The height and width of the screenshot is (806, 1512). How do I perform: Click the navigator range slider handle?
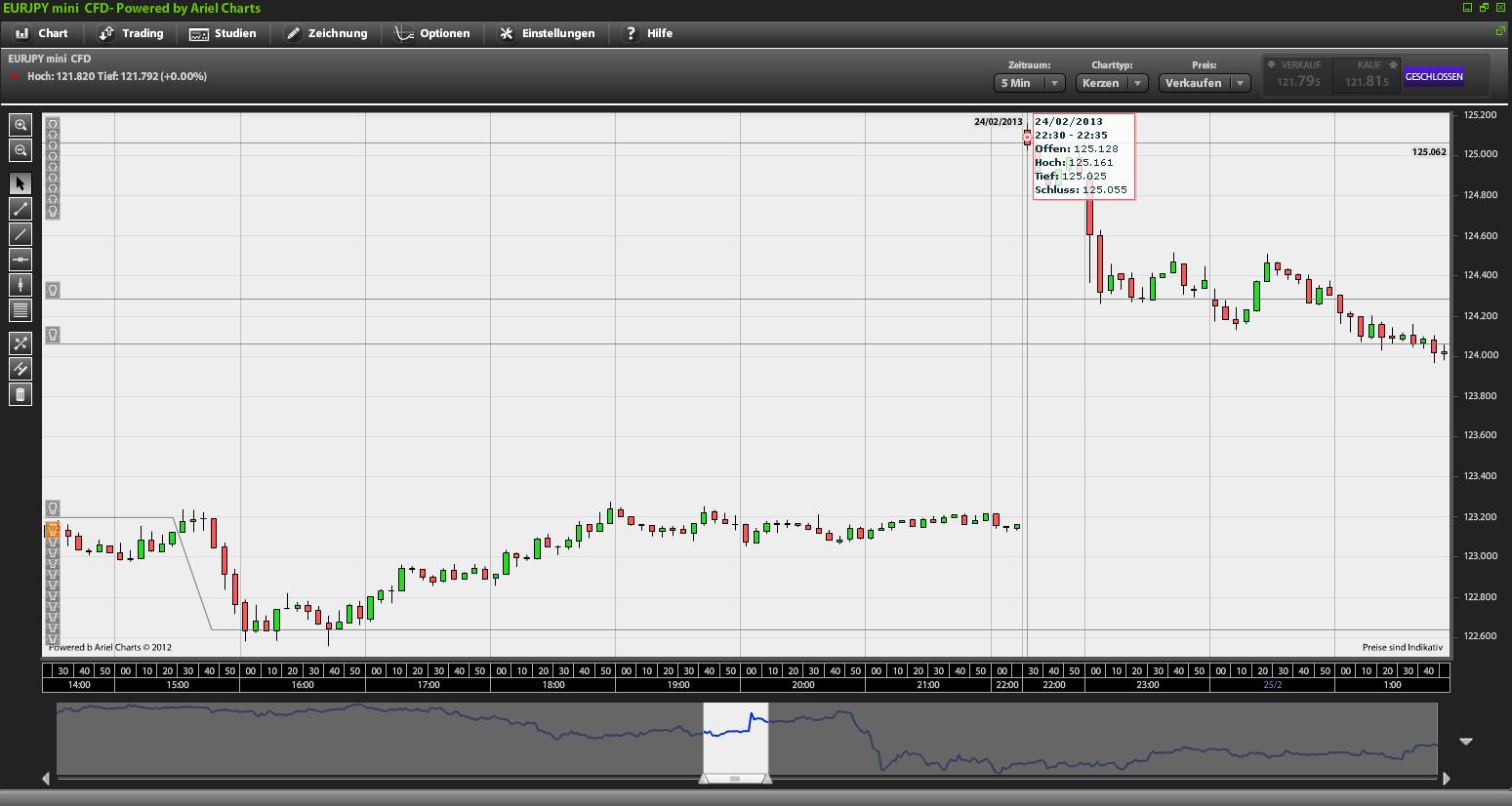(735, 778)
